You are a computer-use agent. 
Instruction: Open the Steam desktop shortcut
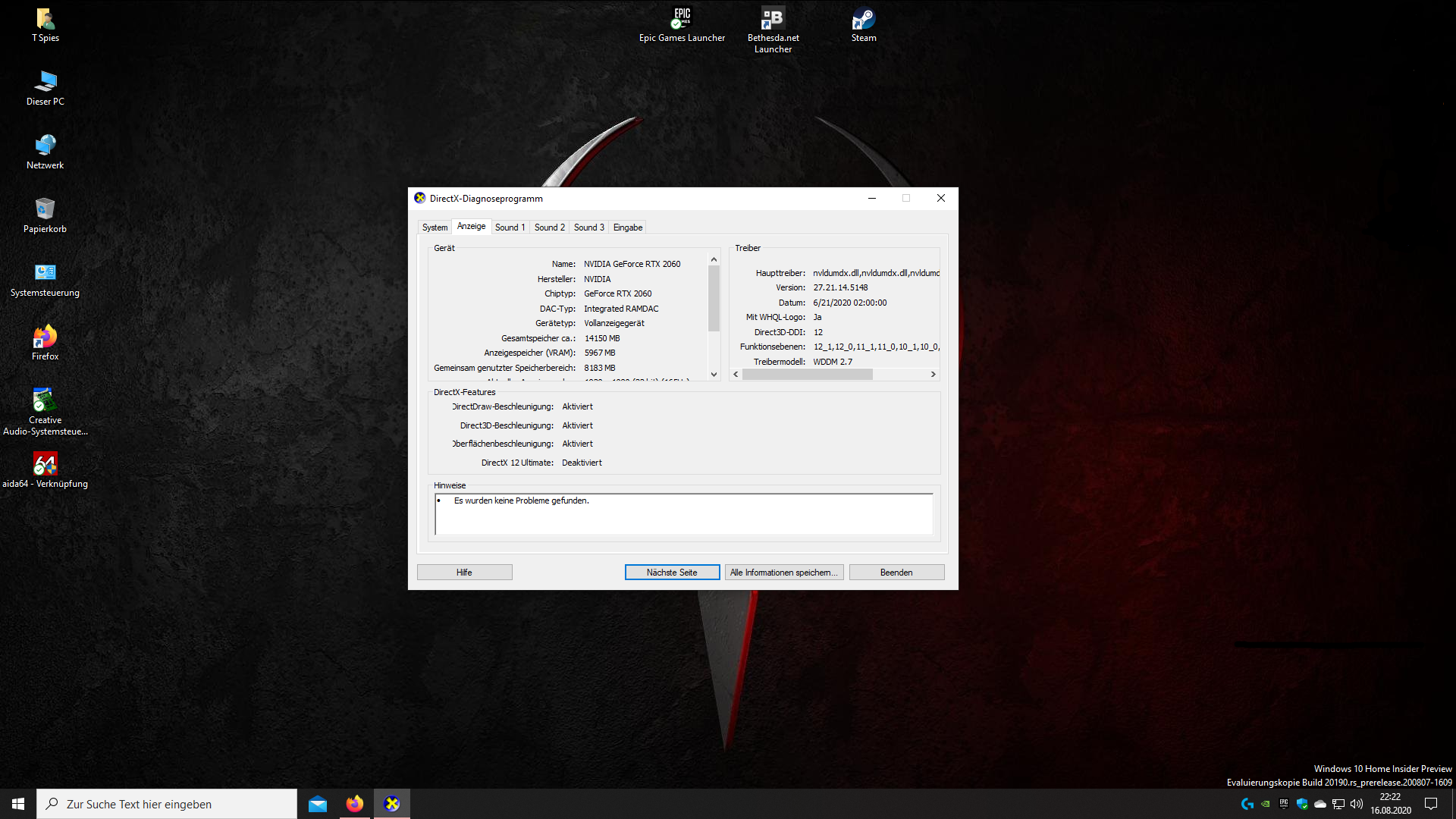tap(863, 20)
